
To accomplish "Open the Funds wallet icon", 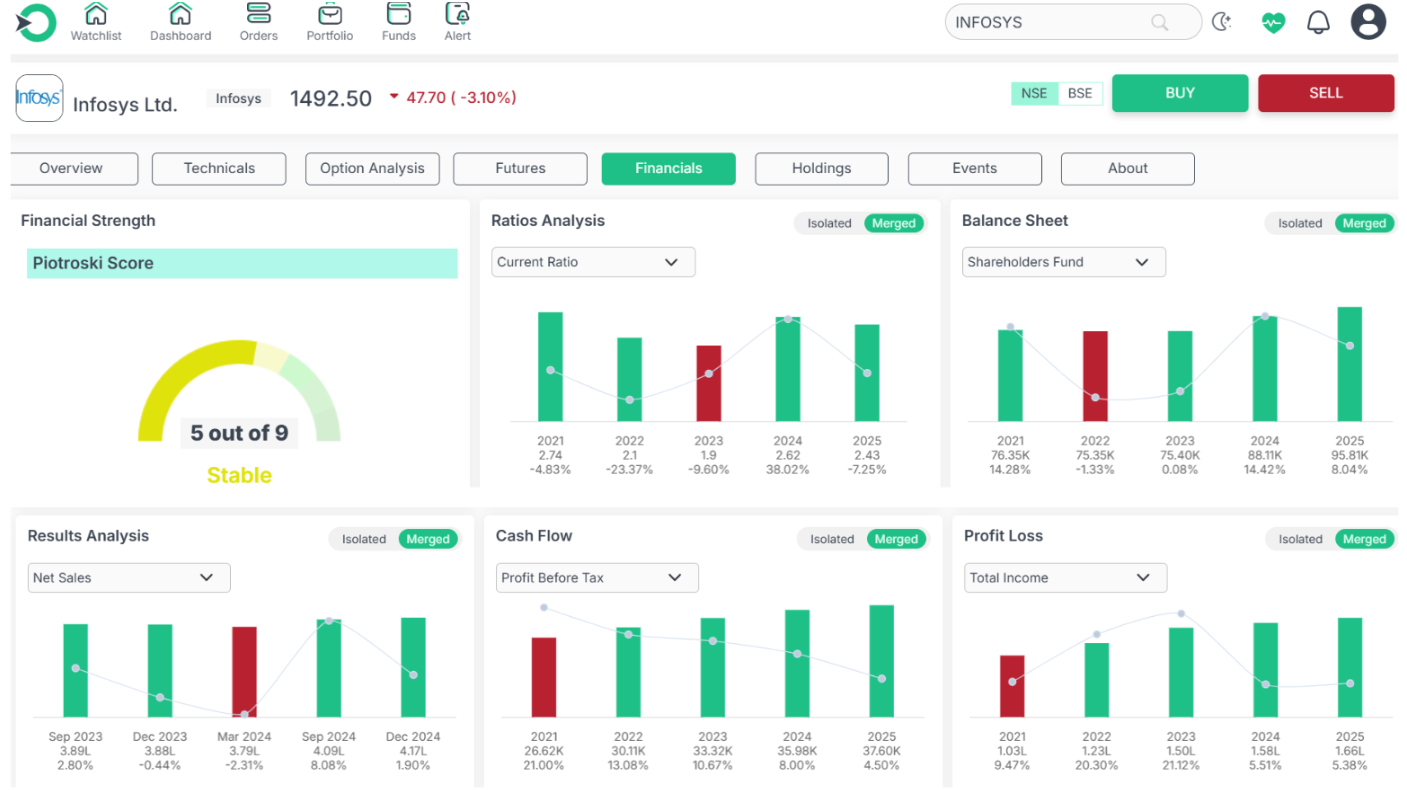I will tap(398, 15).
